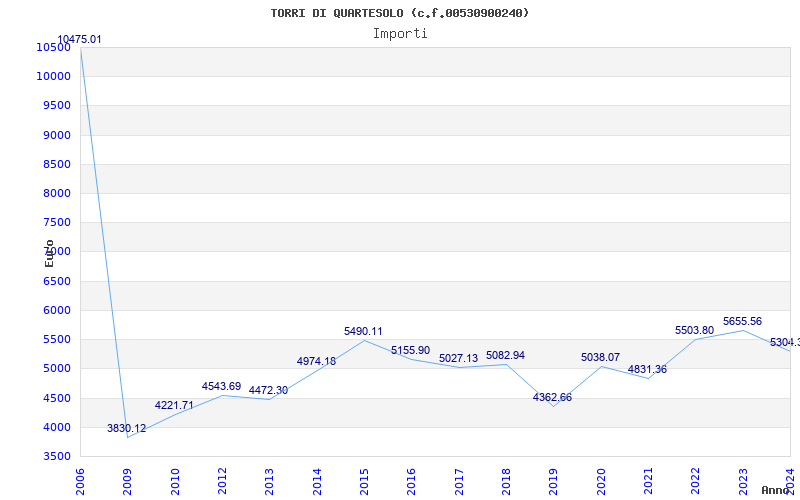Click the 2009 year axis label
Screen dimensions: 800x500
click(x=128, y=482)
